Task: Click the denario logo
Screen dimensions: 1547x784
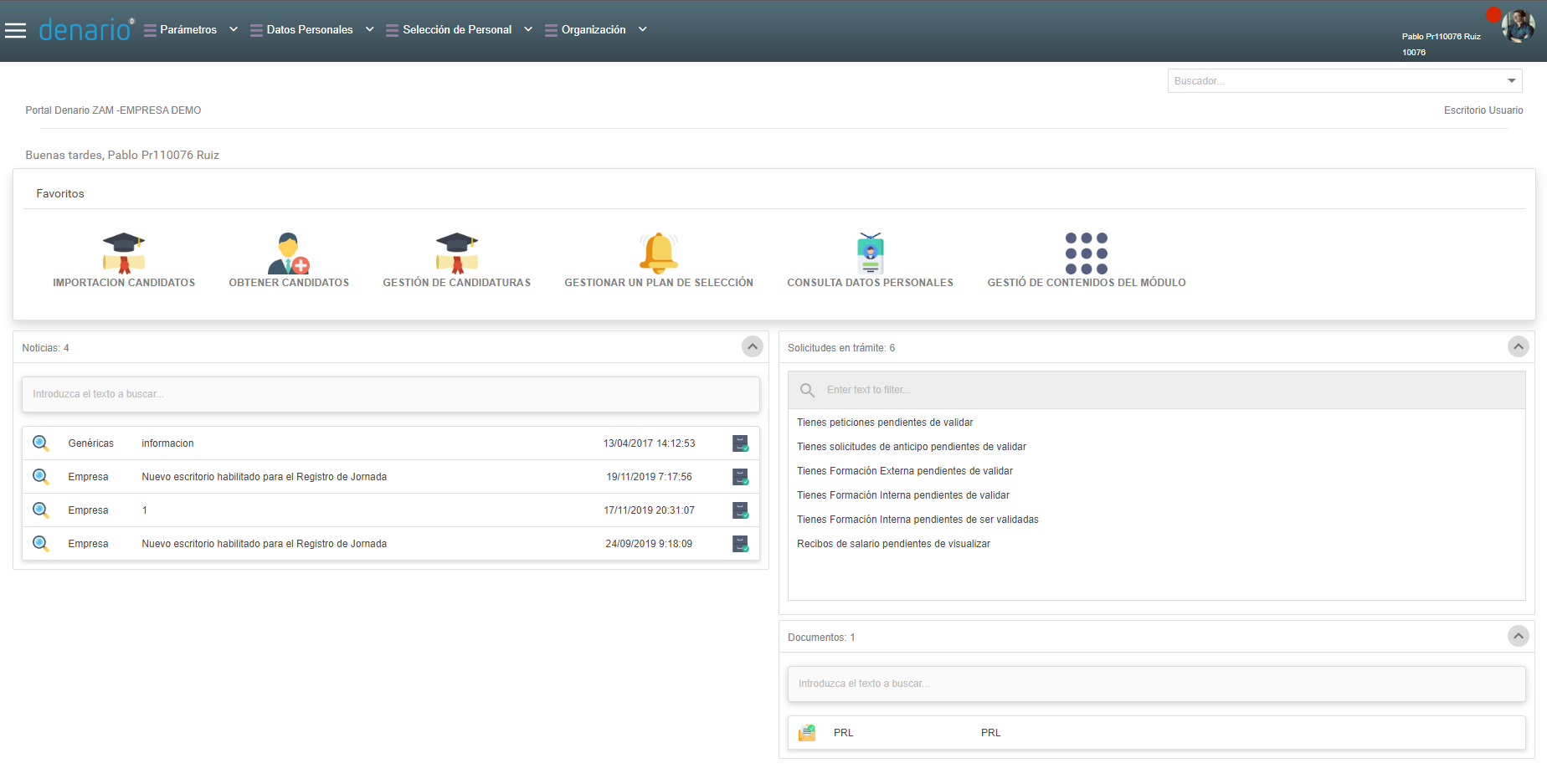Action: coord(85,29)
